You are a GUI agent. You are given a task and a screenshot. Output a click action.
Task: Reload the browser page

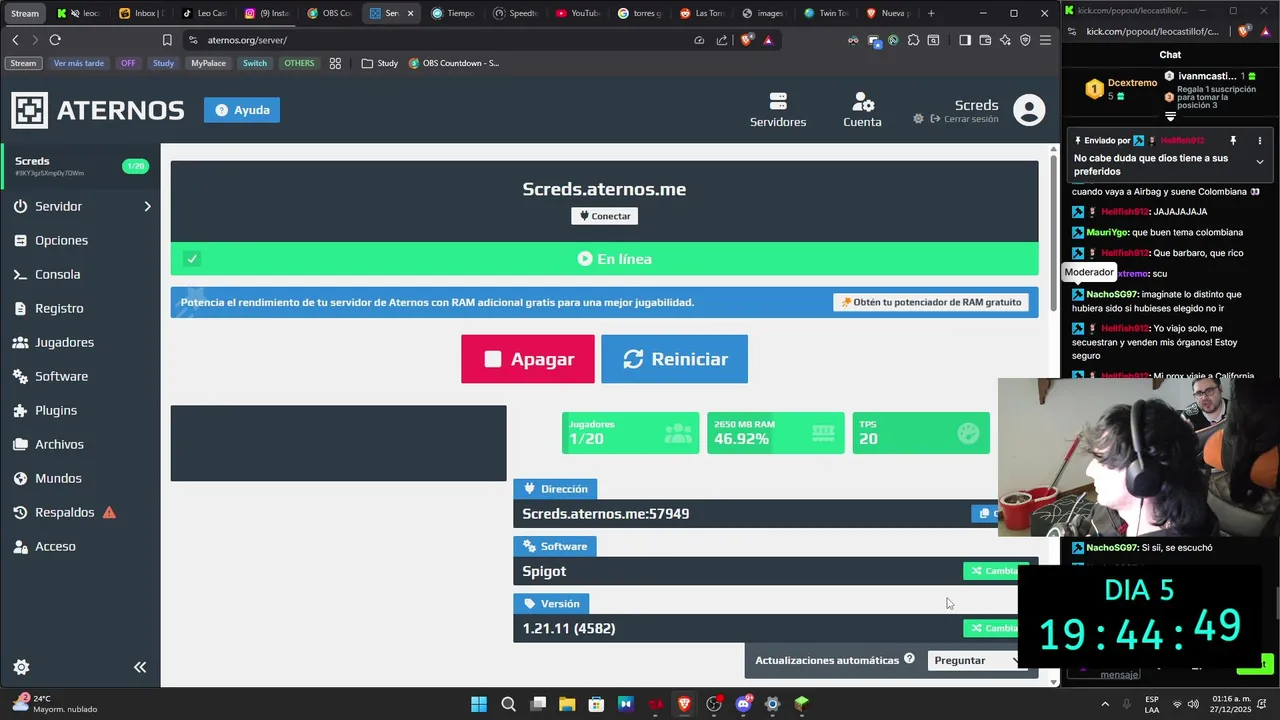click(x=55, y=40)
